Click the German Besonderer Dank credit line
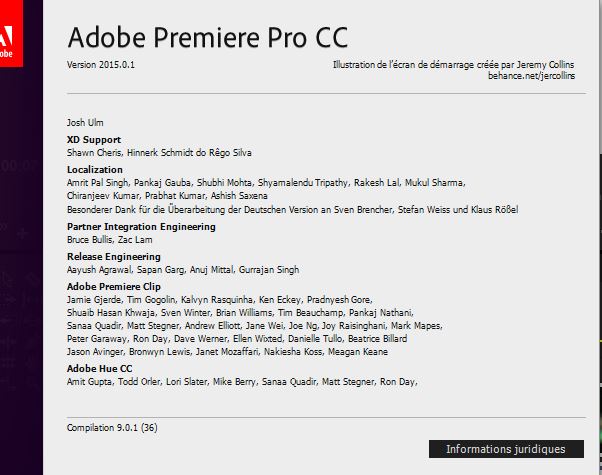602x475 pixels. tap(293, 210)
